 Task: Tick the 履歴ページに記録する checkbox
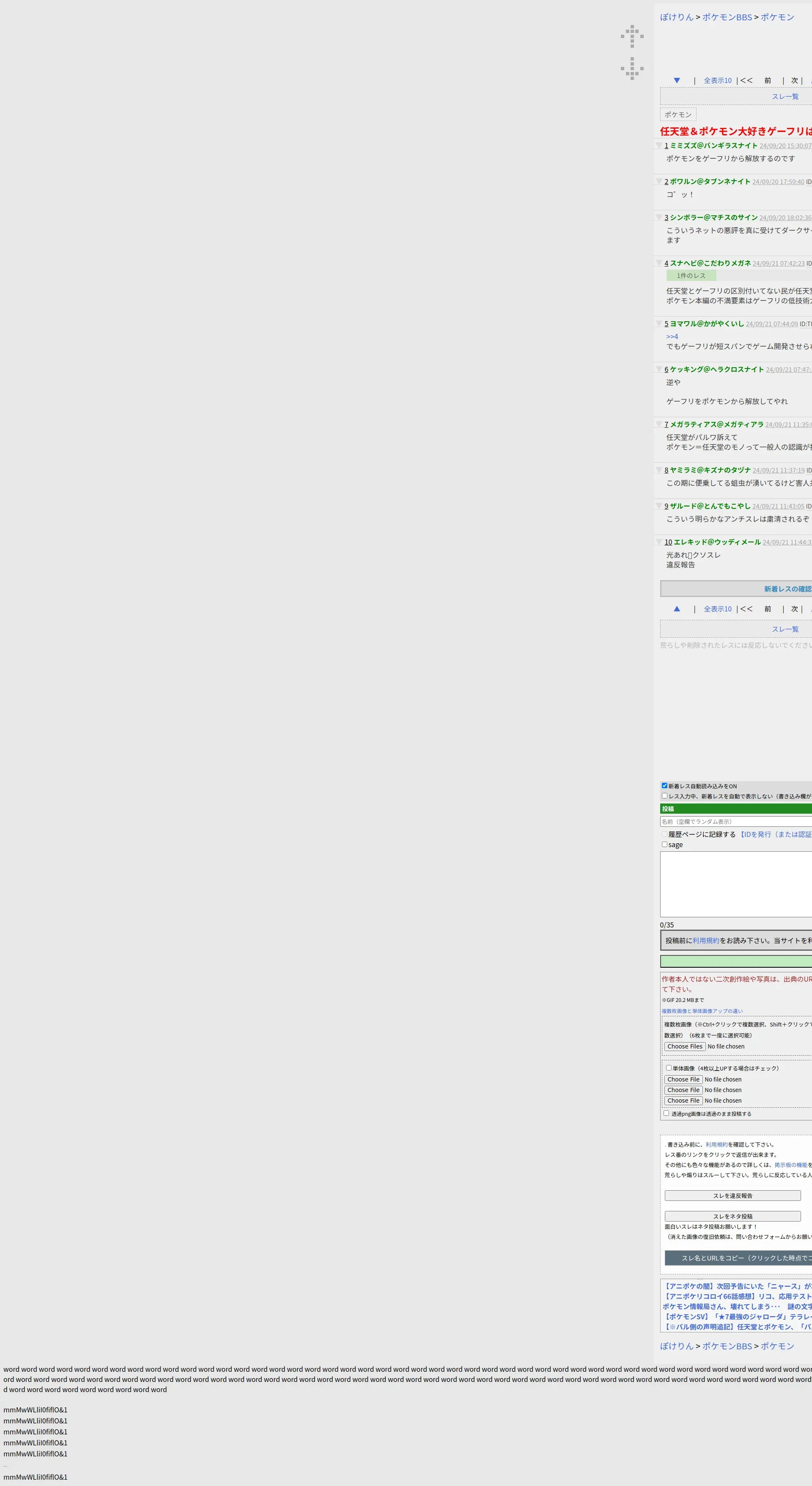(x=664, y=834)
